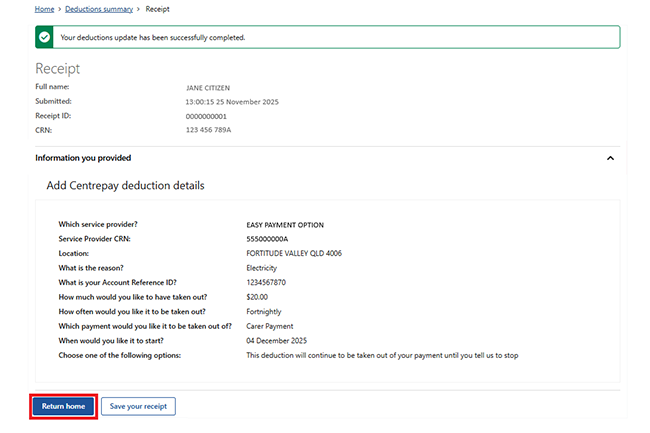Click the deductions update success message text
Image resolution: width=650 pixels, height=433 pixels.
[152, 37]
